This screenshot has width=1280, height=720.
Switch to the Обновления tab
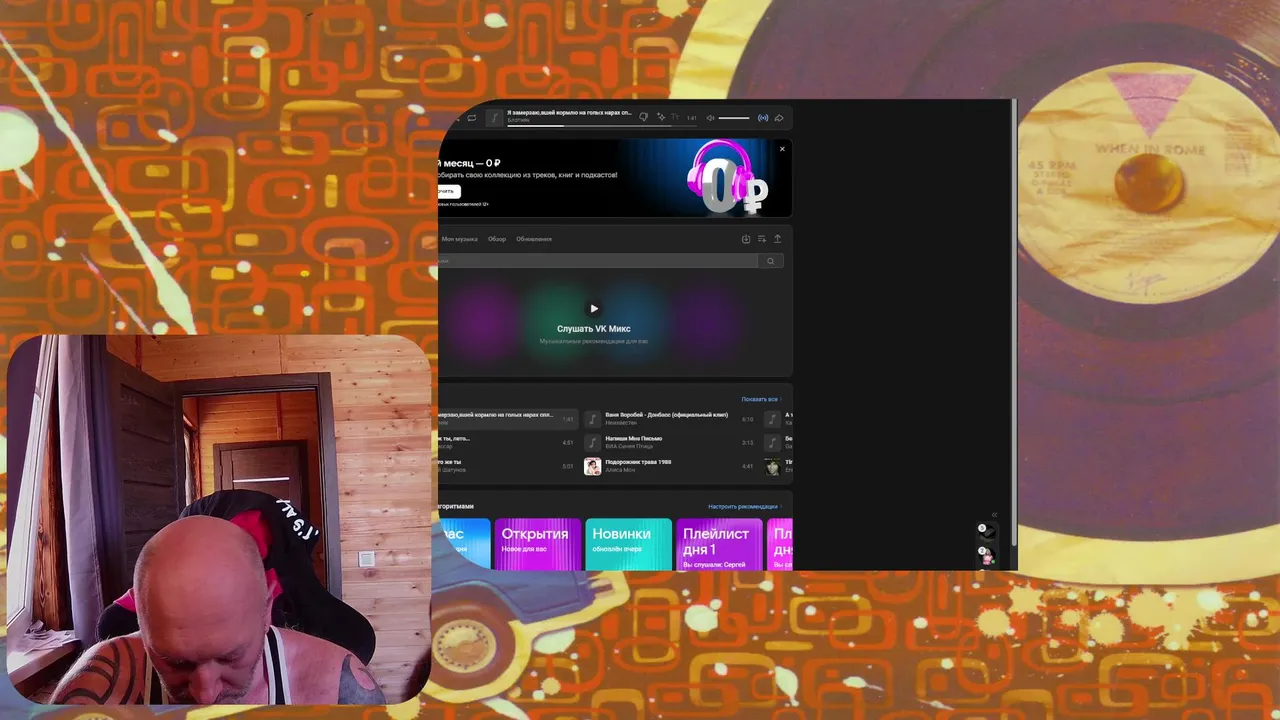pyautogui.click(x=534, y=239)
